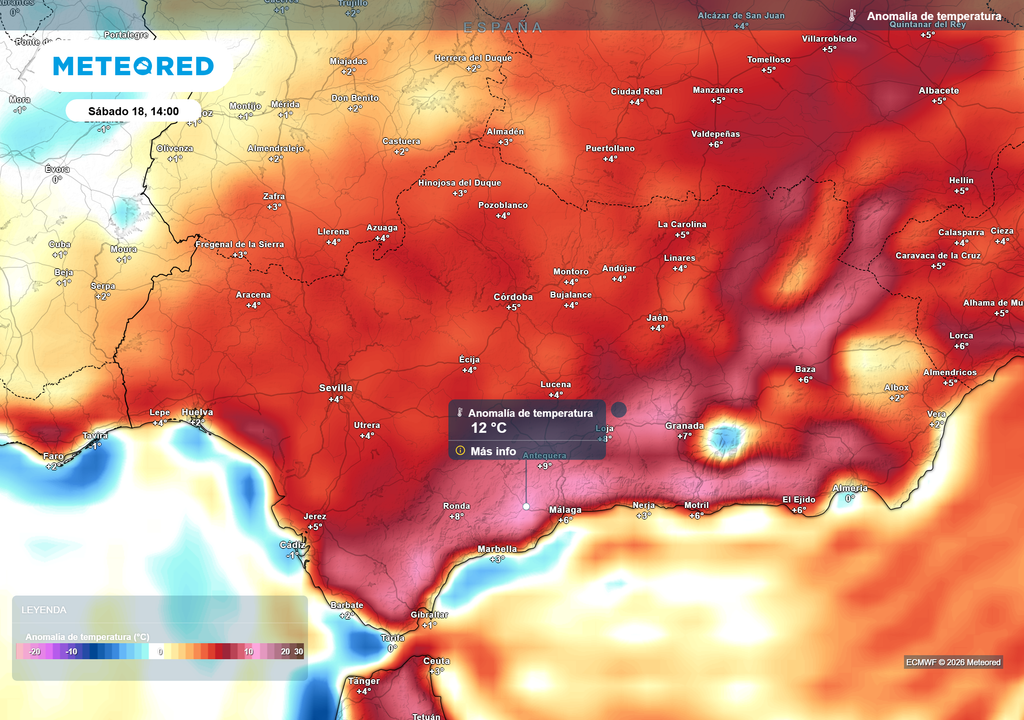This screenshot has width=1024, height=720.
Task: Click the Écija city label
Action: coord(469,359)
